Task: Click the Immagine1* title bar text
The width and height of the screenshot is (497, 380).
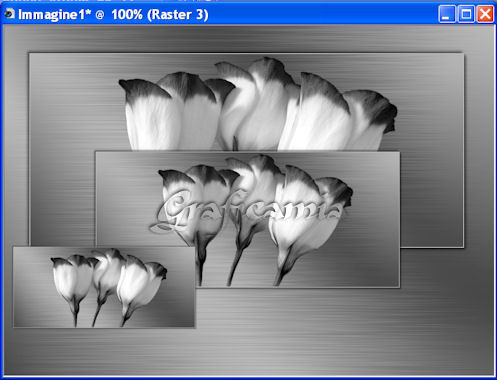Action: (x=113, y=15)
